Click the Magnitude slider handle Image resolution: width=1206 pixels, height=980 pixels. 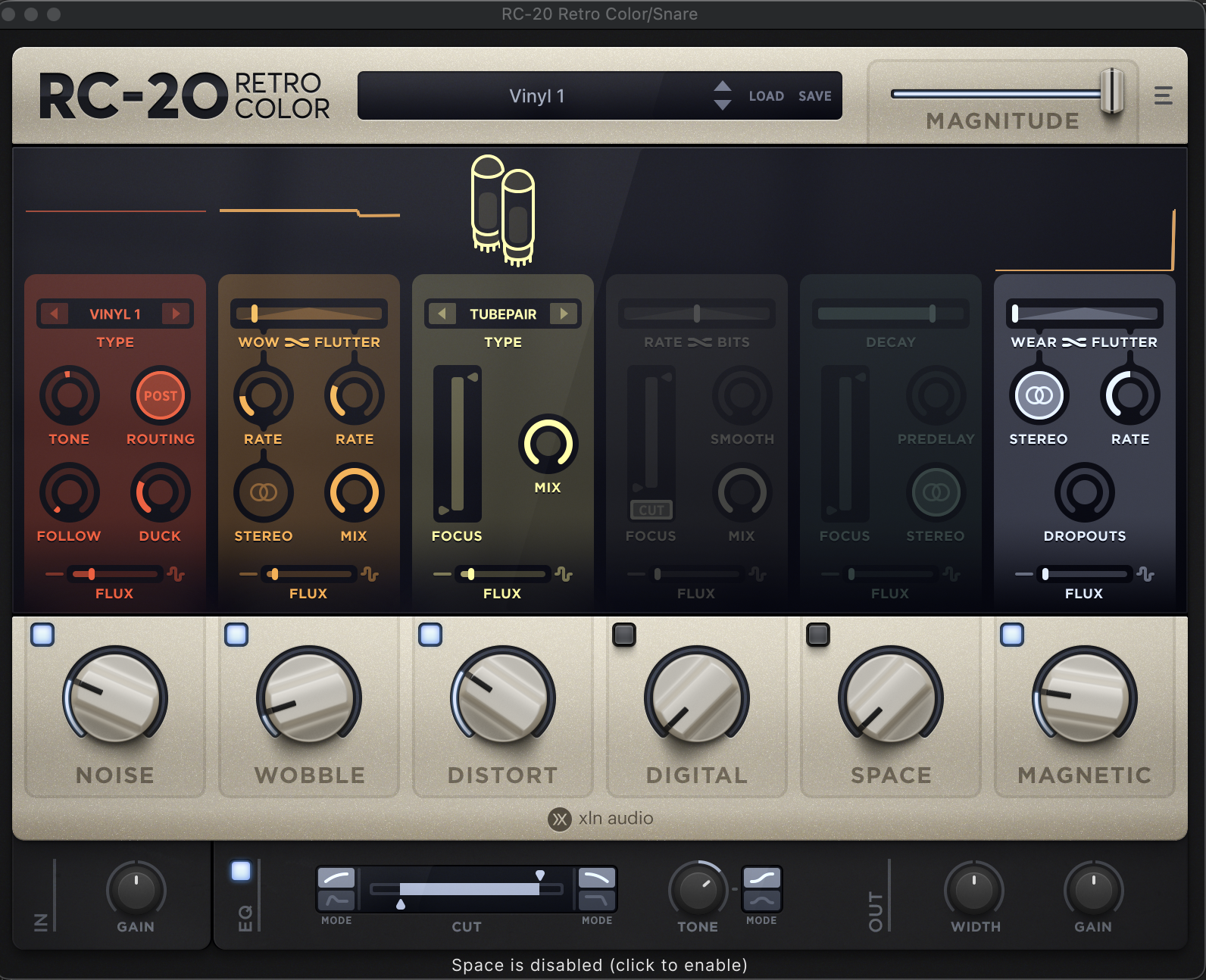point(1112,91)
